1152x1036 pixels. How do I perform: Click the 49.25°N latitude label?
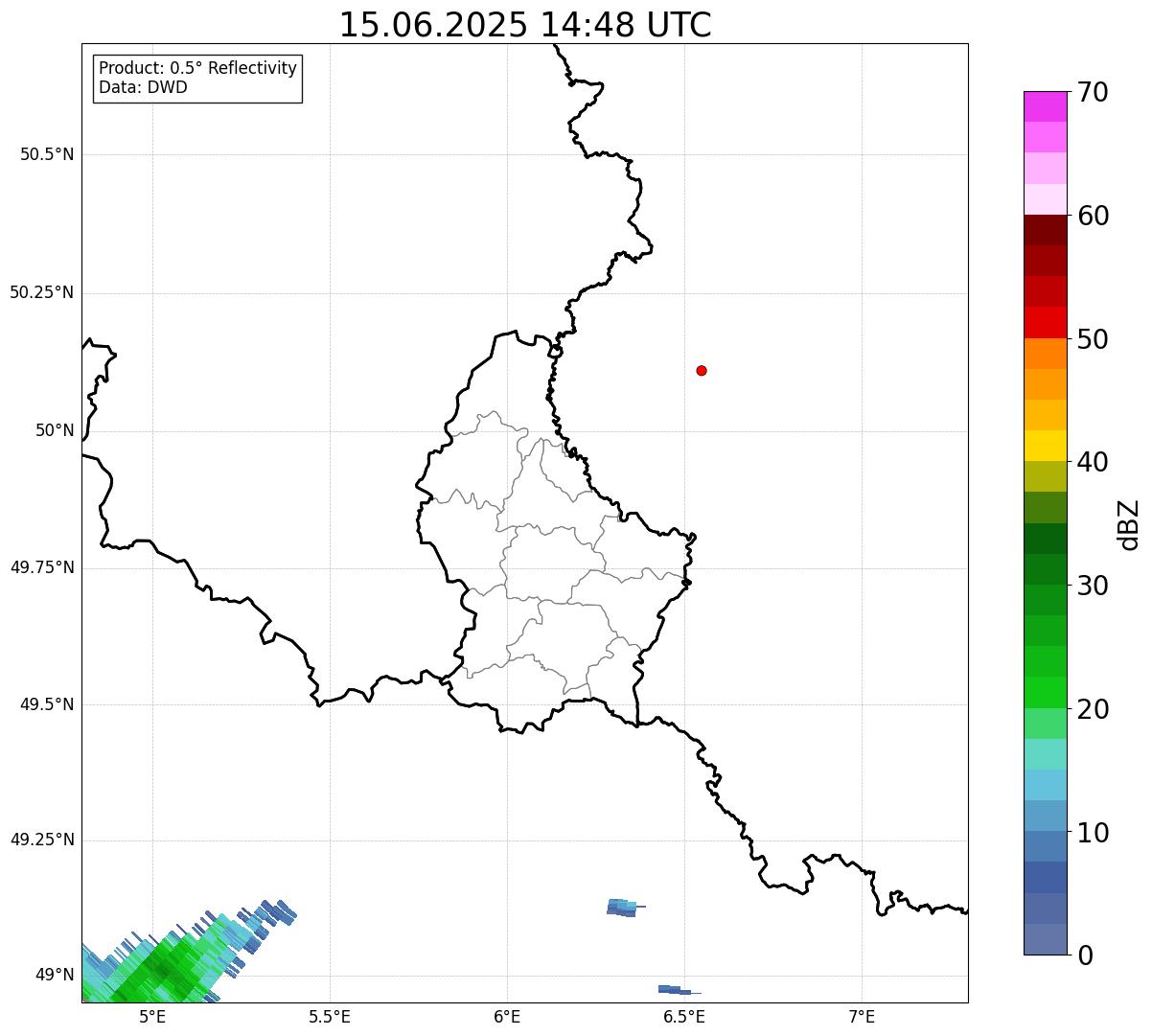pos(42,840)
